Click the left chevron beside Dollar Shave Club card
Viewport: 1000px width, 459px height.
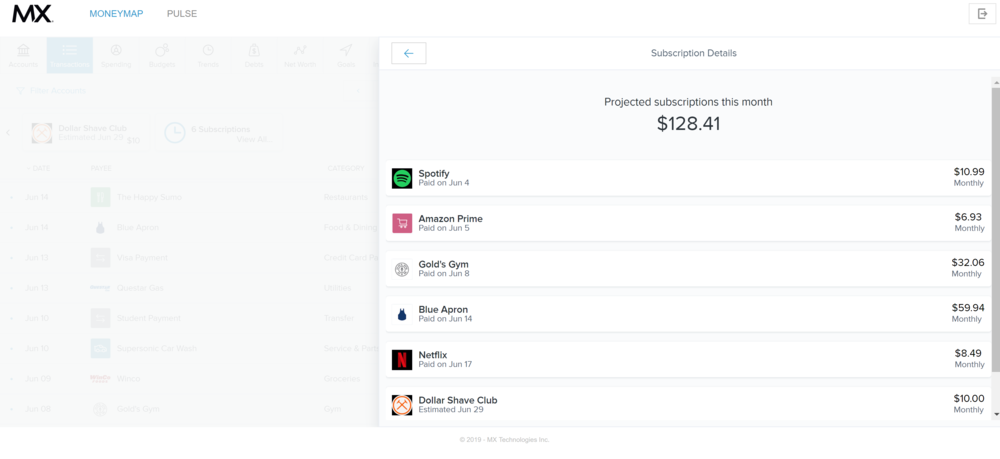click(x=8, y=133)
